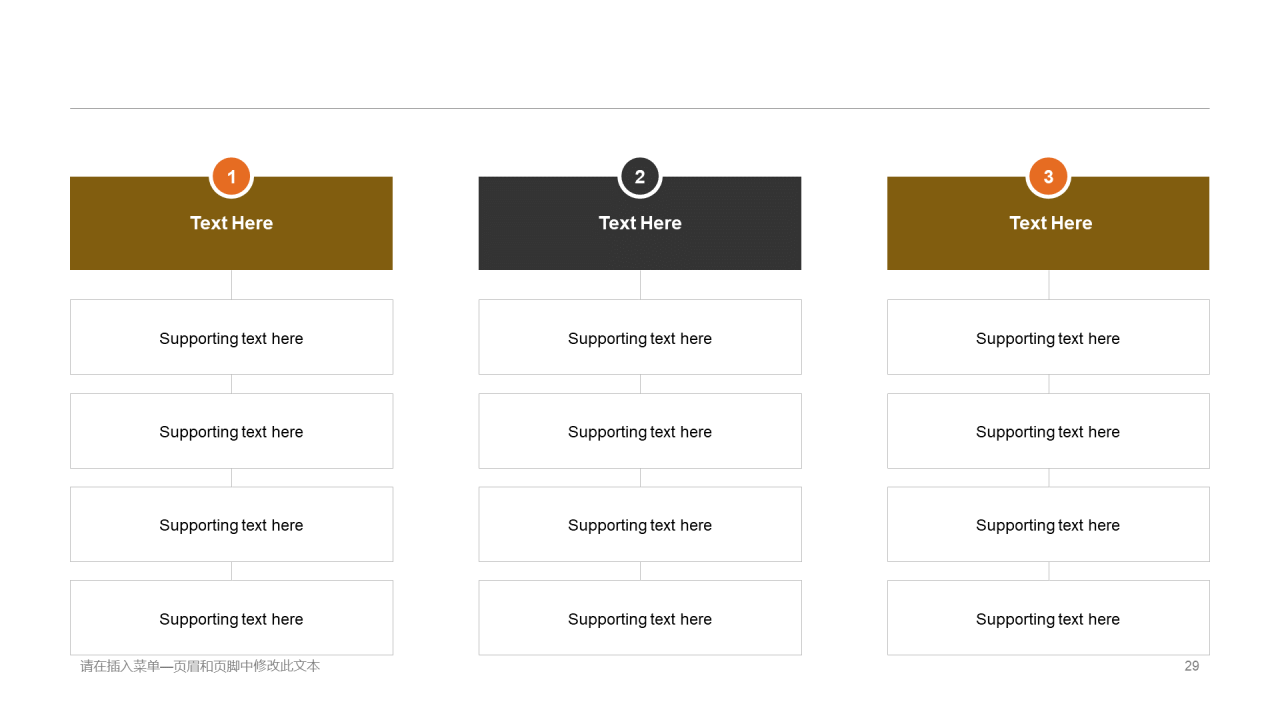Click the Chinese footer placeholder text
The width and height of the screenshot is (1280, 720).
click(x=200, y=666)
